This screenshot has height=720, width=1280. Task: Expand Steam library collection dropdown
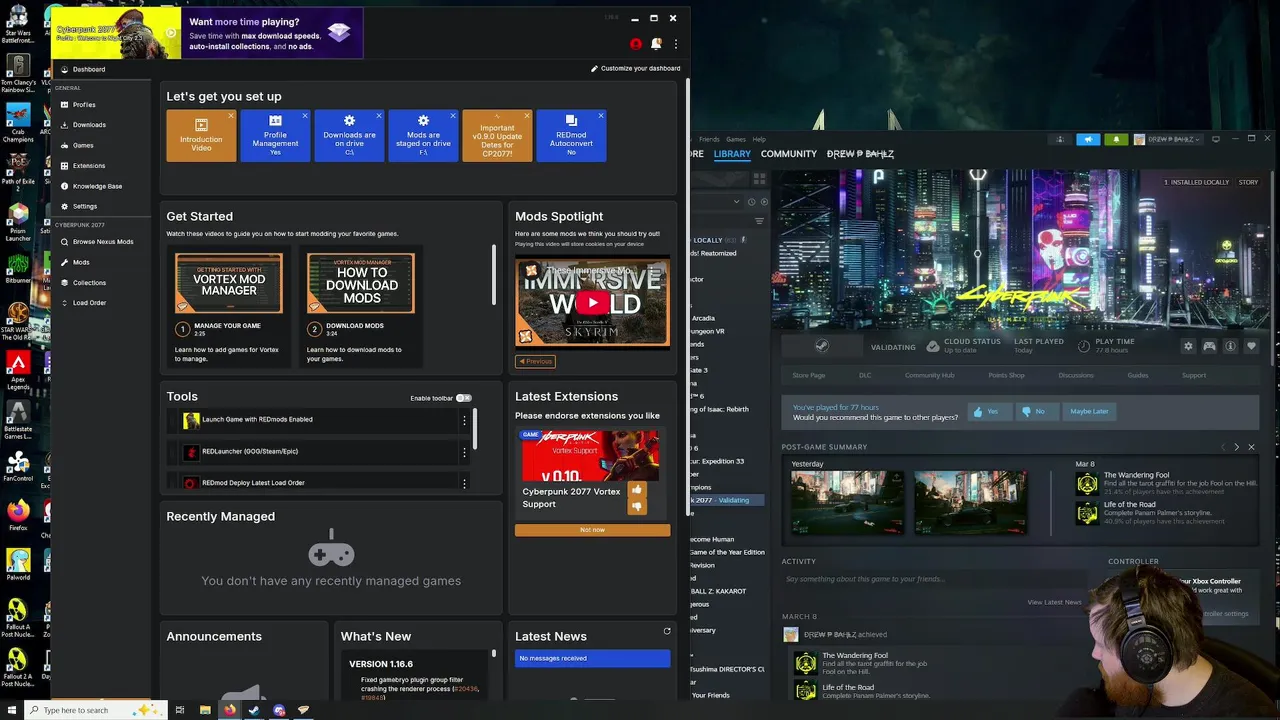(x=739, y=202)
